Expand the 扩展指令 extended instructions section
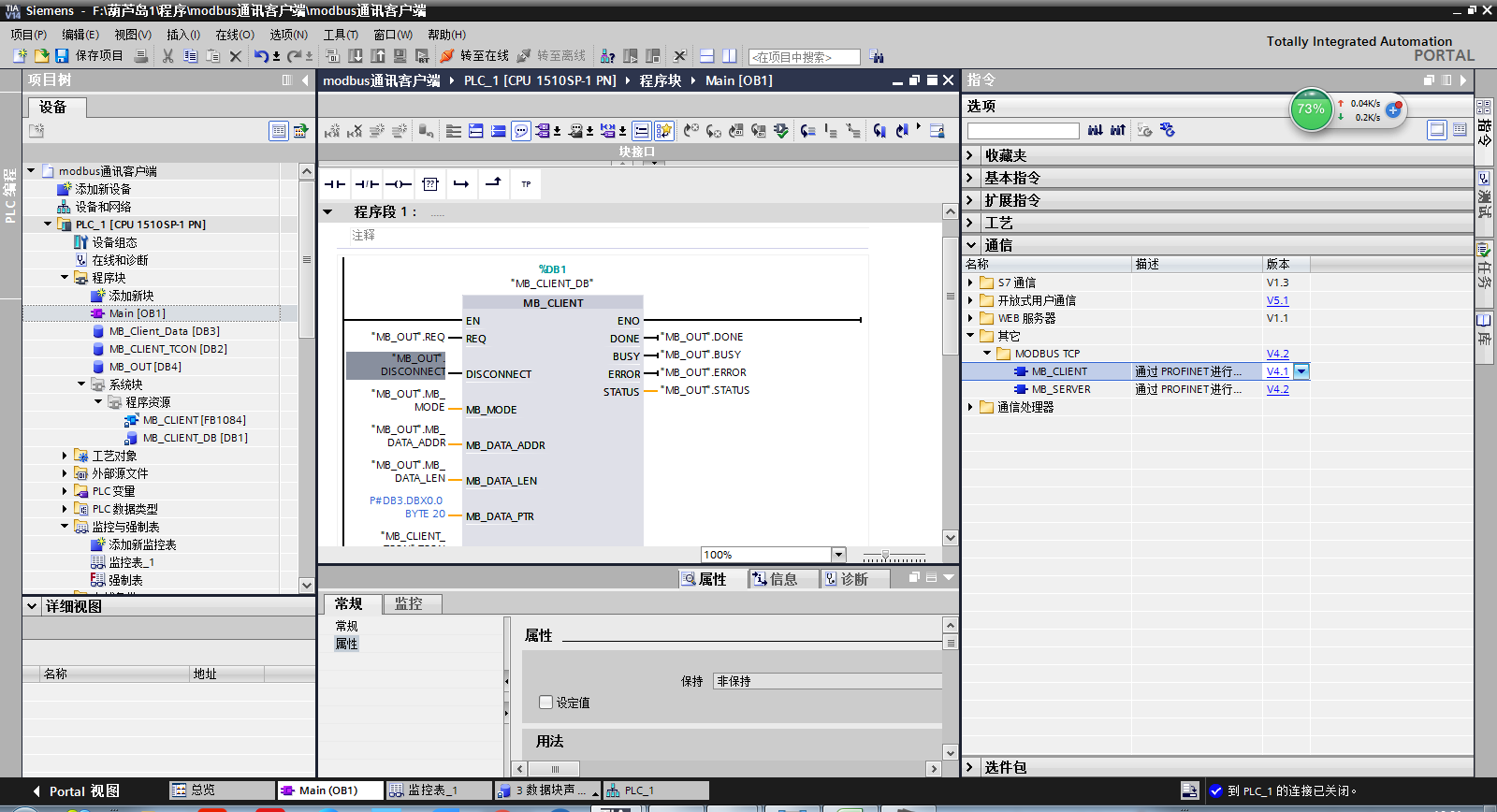1497x812 pixels. [x=970, y=200]
